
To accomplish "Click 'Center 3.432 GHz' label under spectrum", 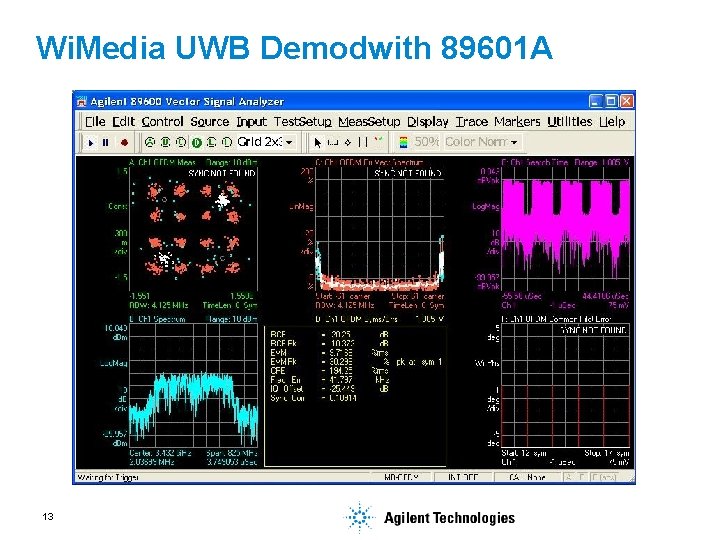I will coord(160,453).
